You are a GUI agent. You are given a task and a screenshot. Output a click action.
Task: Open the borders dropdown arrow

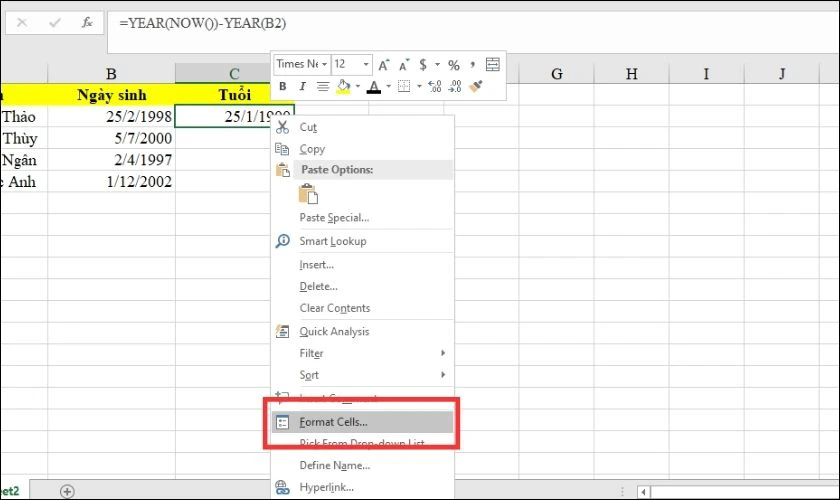(x=419, y=86)
